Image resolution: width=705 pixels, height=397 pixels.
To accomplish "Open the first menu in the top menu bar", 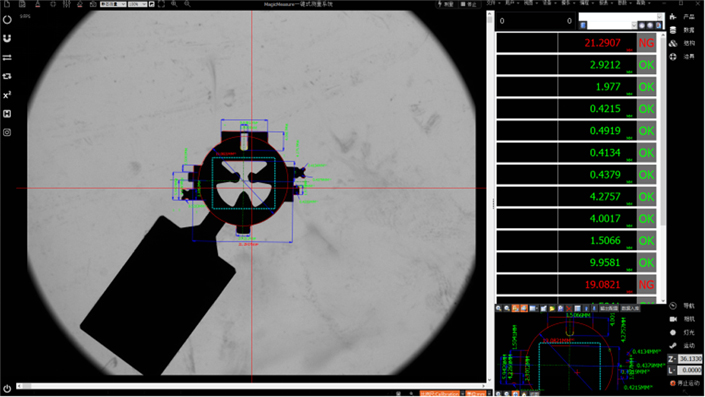I will 491,3.
